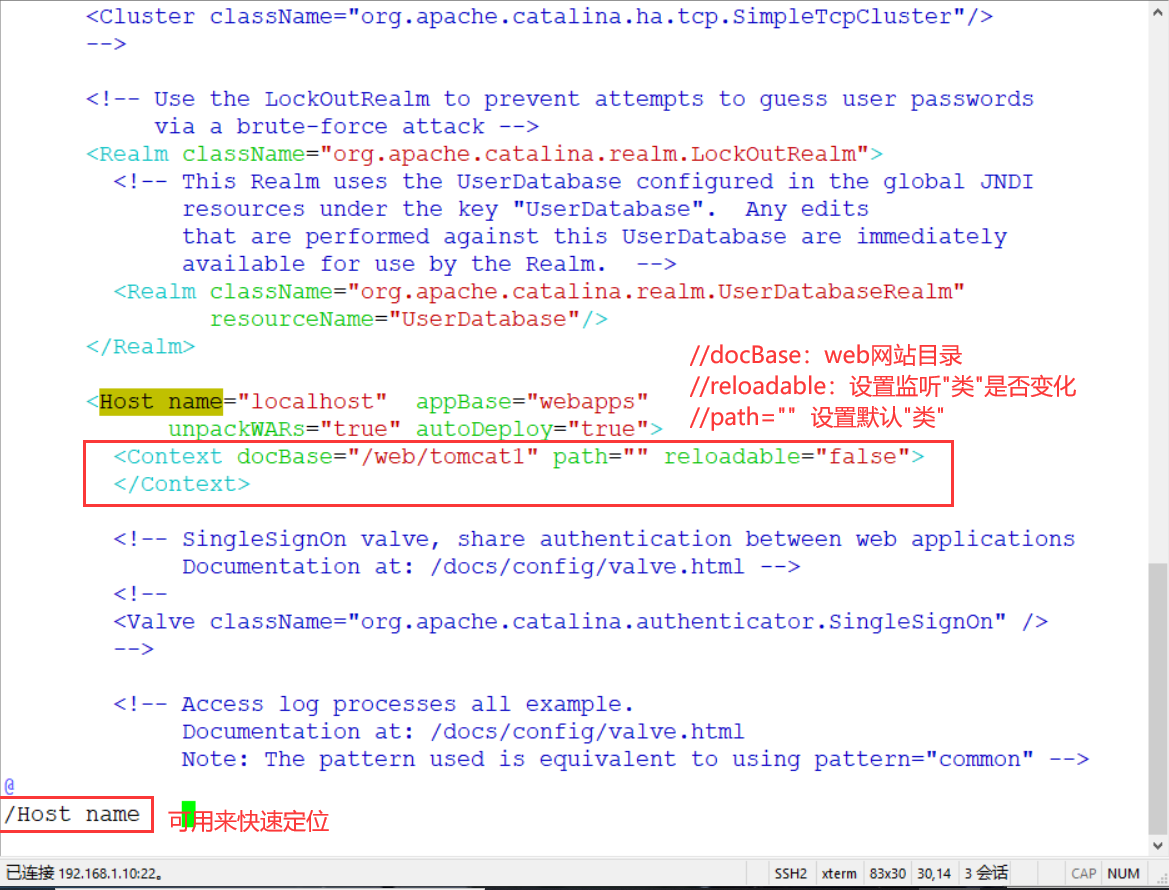Click the NUM indicator in status bar

click(x=1123, y=874)
